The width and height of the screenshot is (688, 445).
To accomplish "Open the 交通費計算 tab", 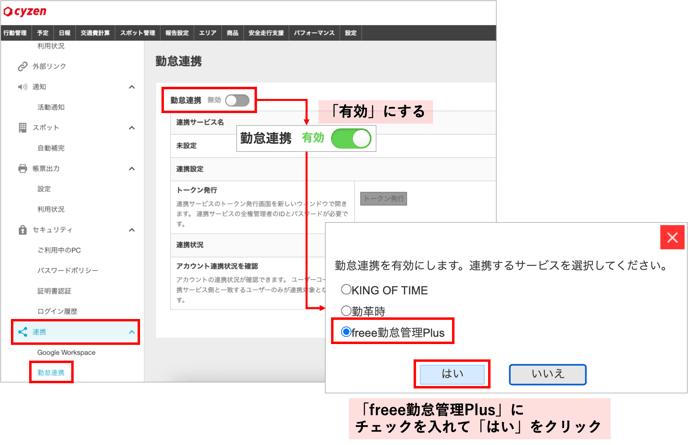I will [x=95, y=33].
